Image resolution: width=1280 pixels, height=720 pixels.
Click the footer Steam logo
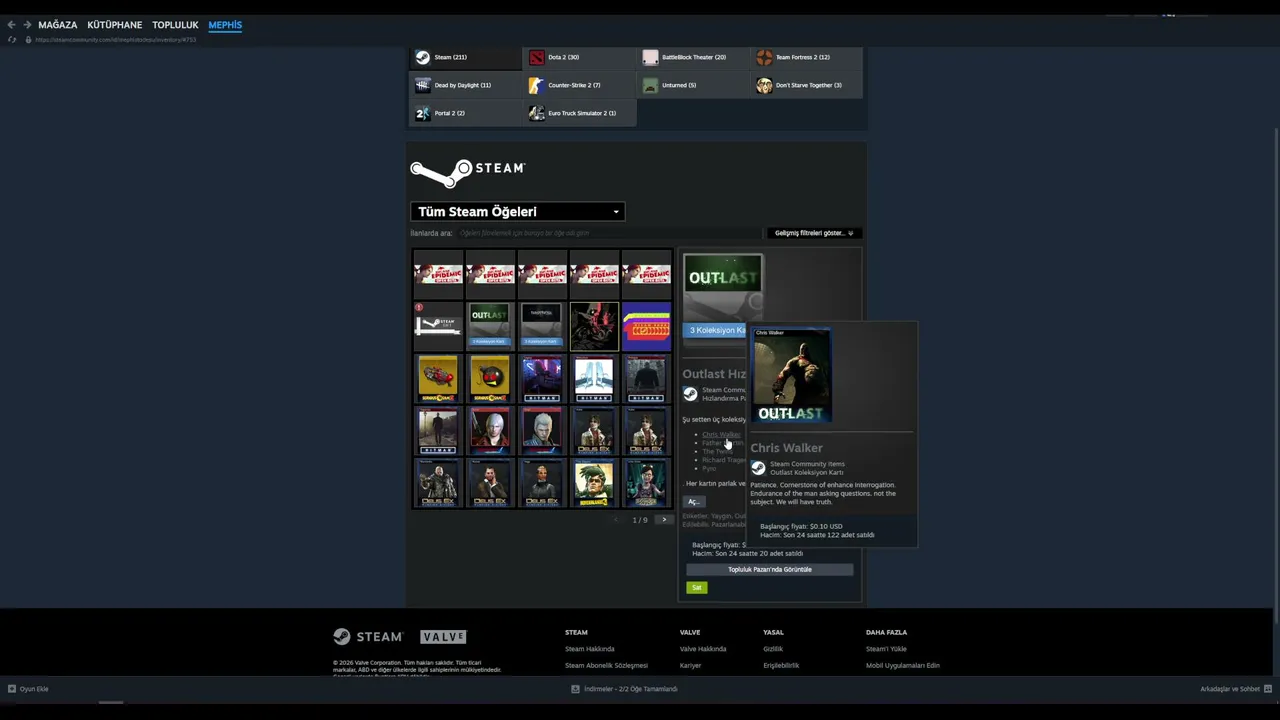point(368,637)
